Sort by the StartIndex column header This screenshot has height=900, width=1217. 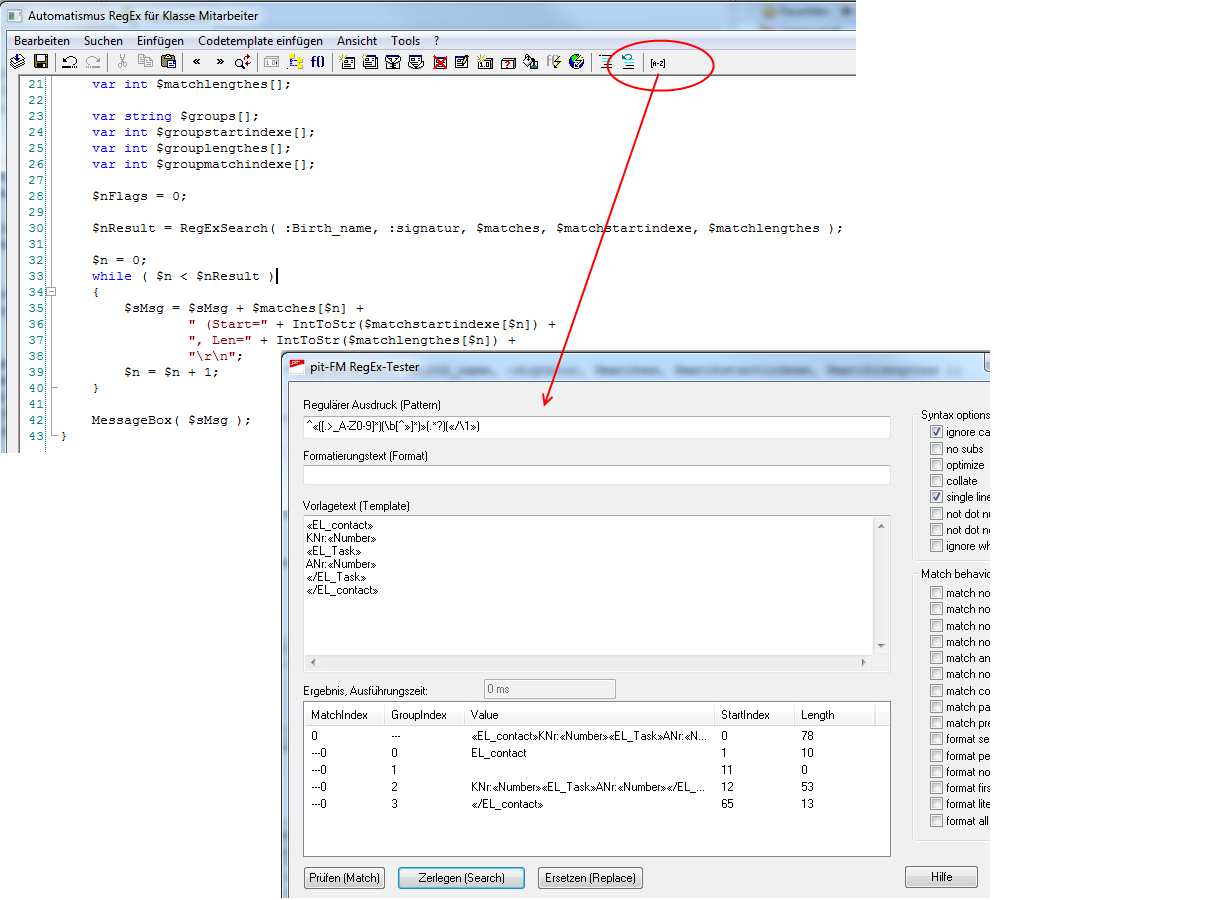click(x=754, y=715)
